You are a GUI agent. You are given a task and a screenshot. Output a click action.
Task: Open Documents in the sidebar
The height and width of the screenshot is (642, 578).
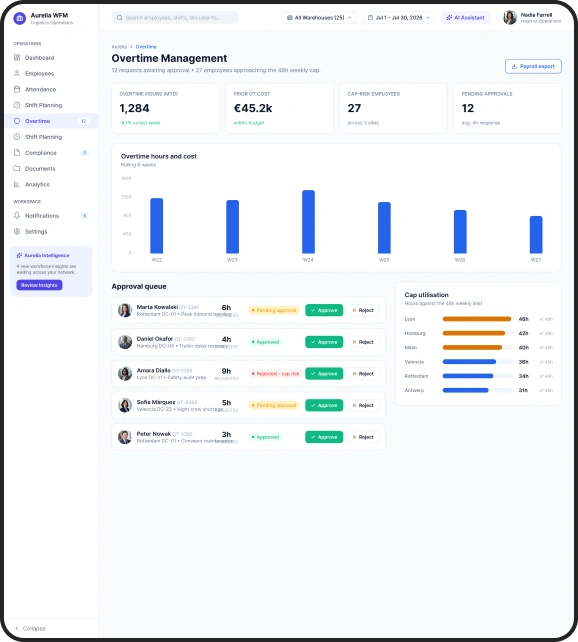pos(51,168)
